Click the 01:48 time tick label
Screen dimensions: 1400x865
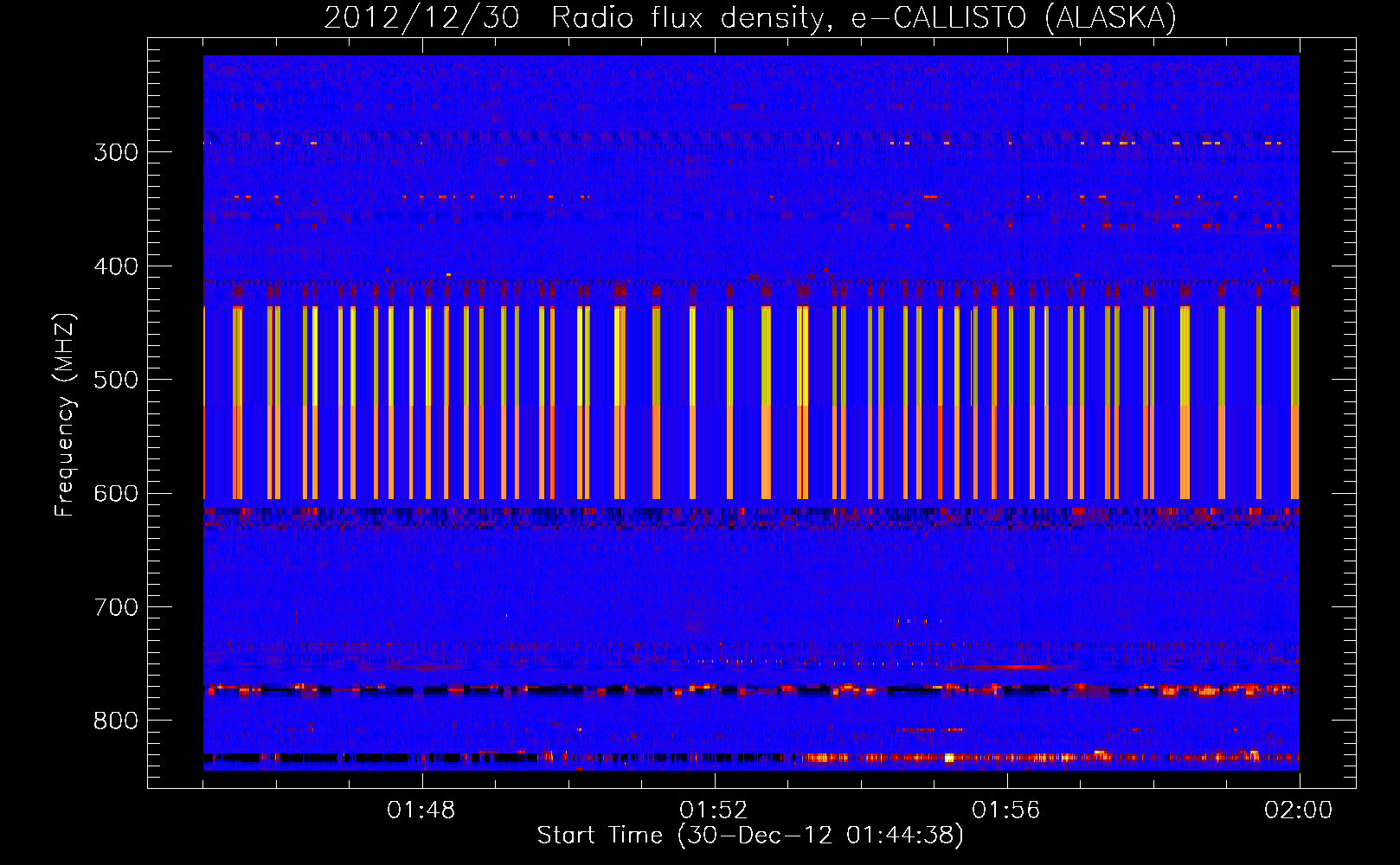tap(421, 811)
